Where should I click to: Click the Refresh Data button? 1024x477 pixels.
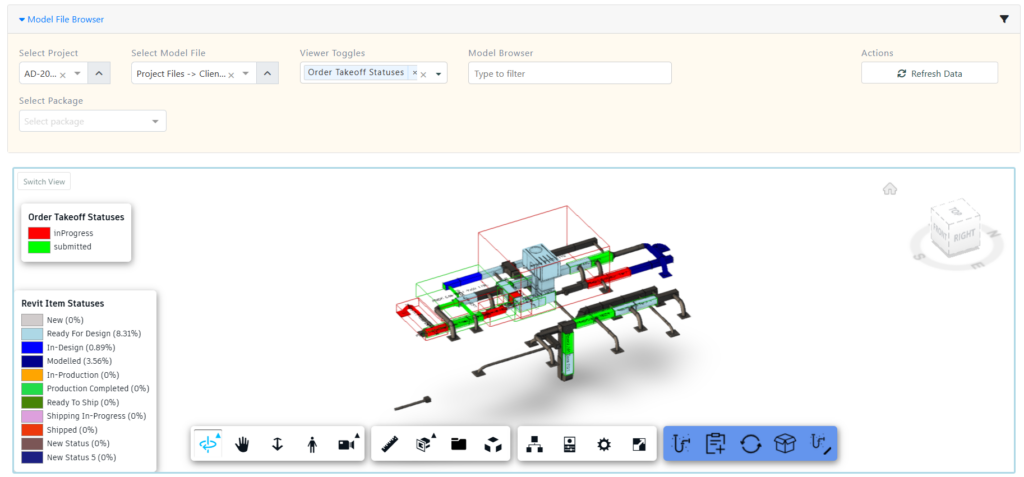click(929, 73)
